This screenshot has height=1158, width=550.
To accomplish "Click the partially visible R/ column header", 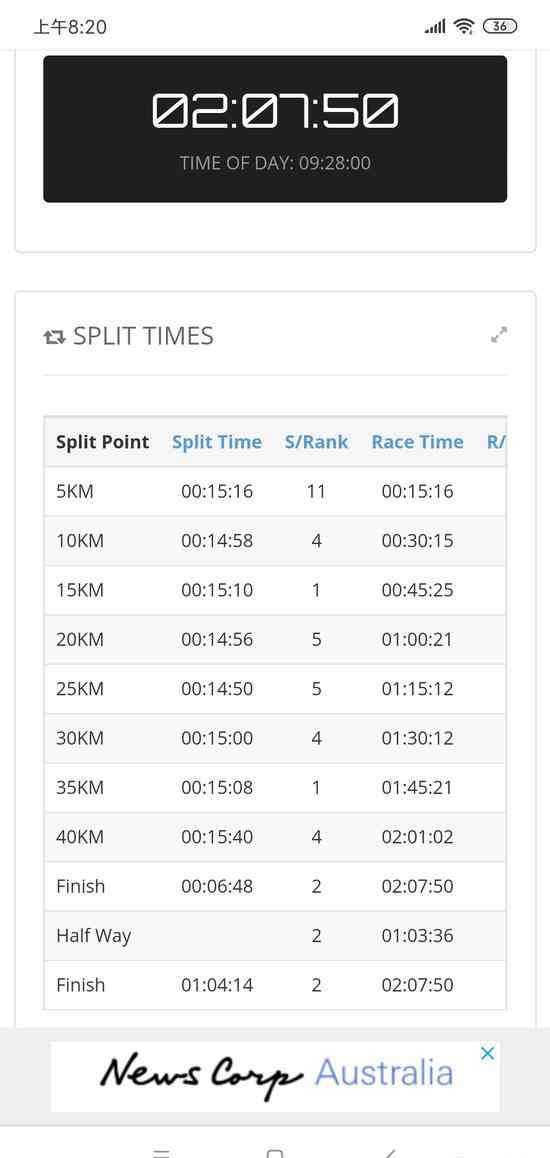I will click(496, 442).
